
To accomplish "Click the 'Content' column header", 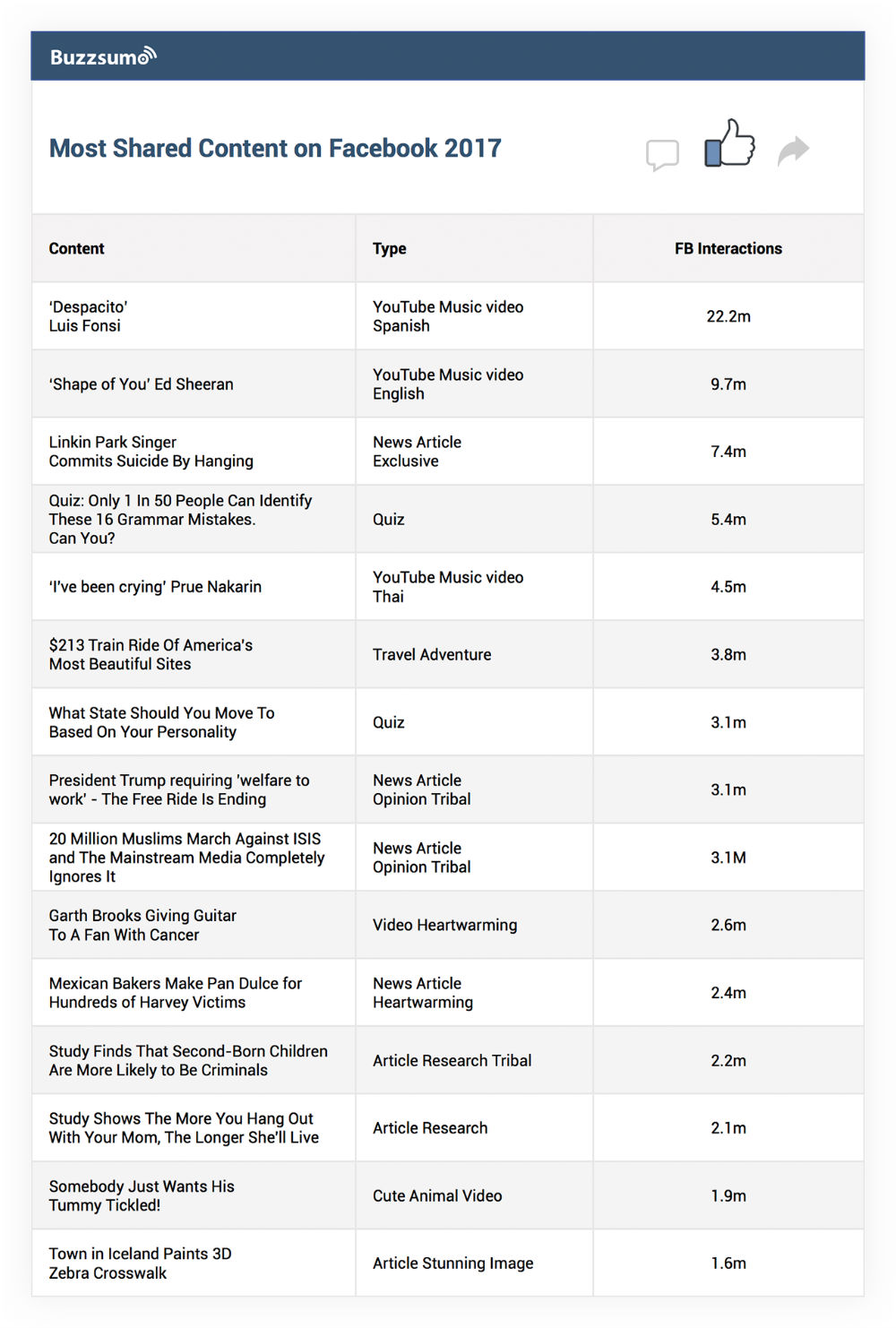I will 77,248.
